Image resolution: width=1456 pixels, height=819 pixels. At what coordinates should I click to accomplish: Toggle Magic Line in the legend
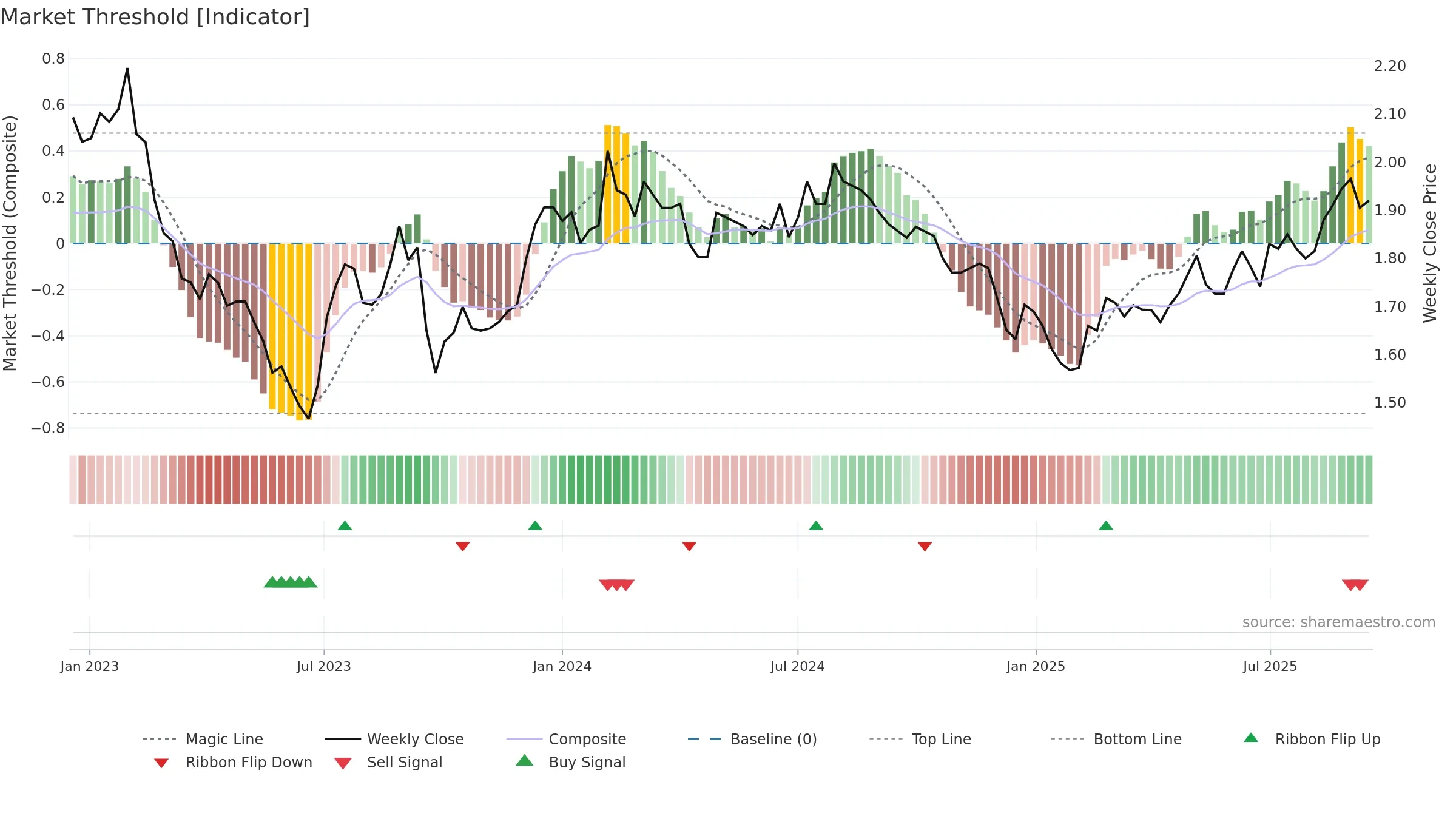[203, 739]
